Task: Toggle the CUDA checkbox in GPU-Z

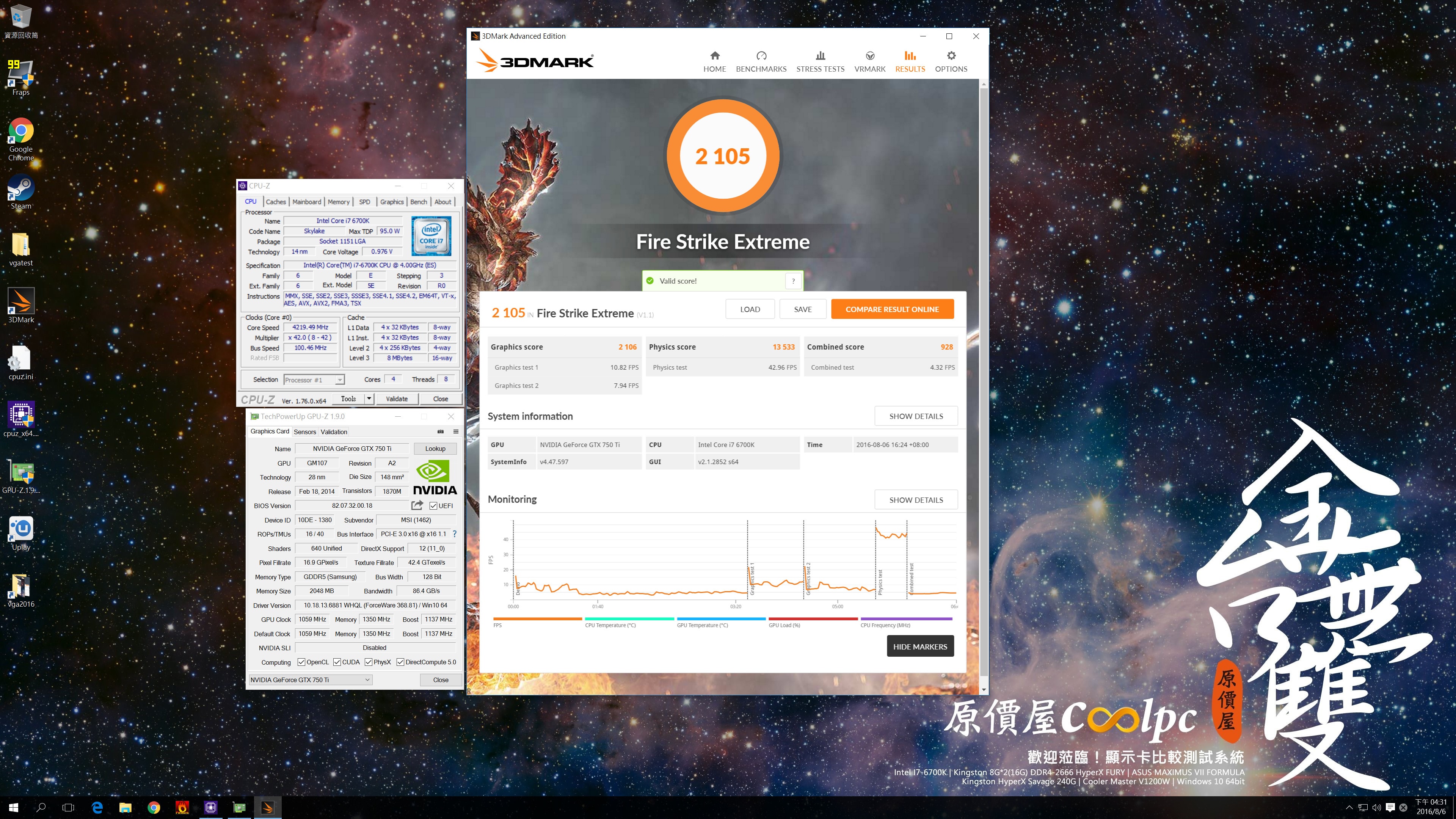Action: [x=337, y=662]
